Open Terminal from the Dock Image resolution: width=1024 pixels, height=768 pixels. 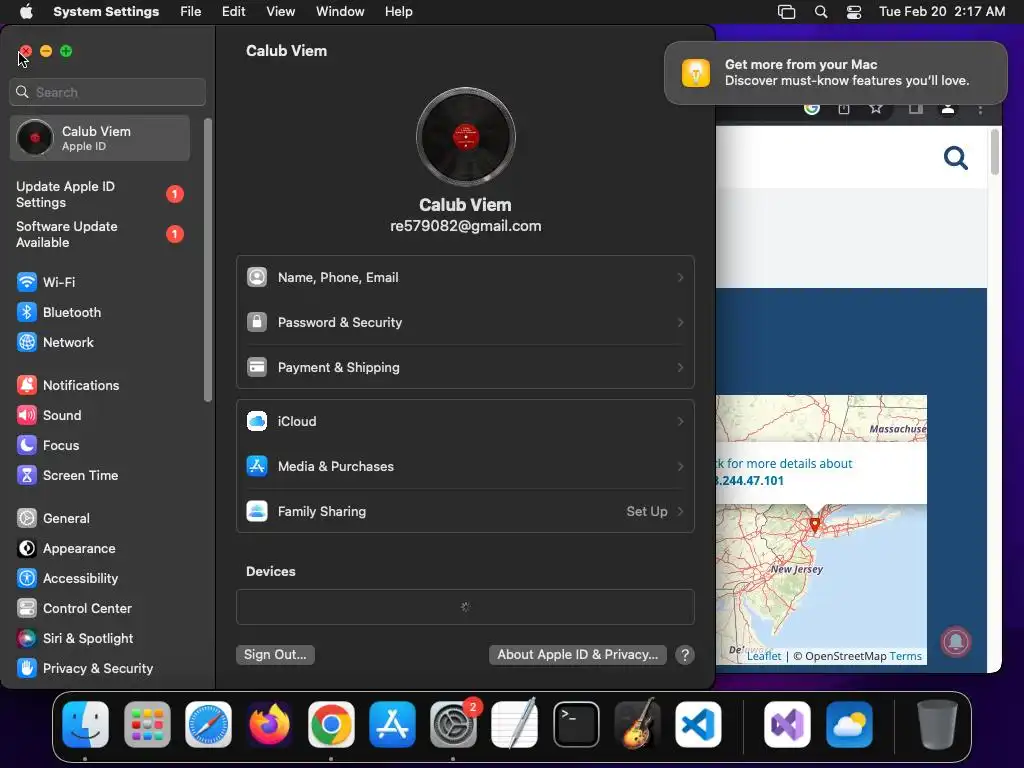click(576, 724)
